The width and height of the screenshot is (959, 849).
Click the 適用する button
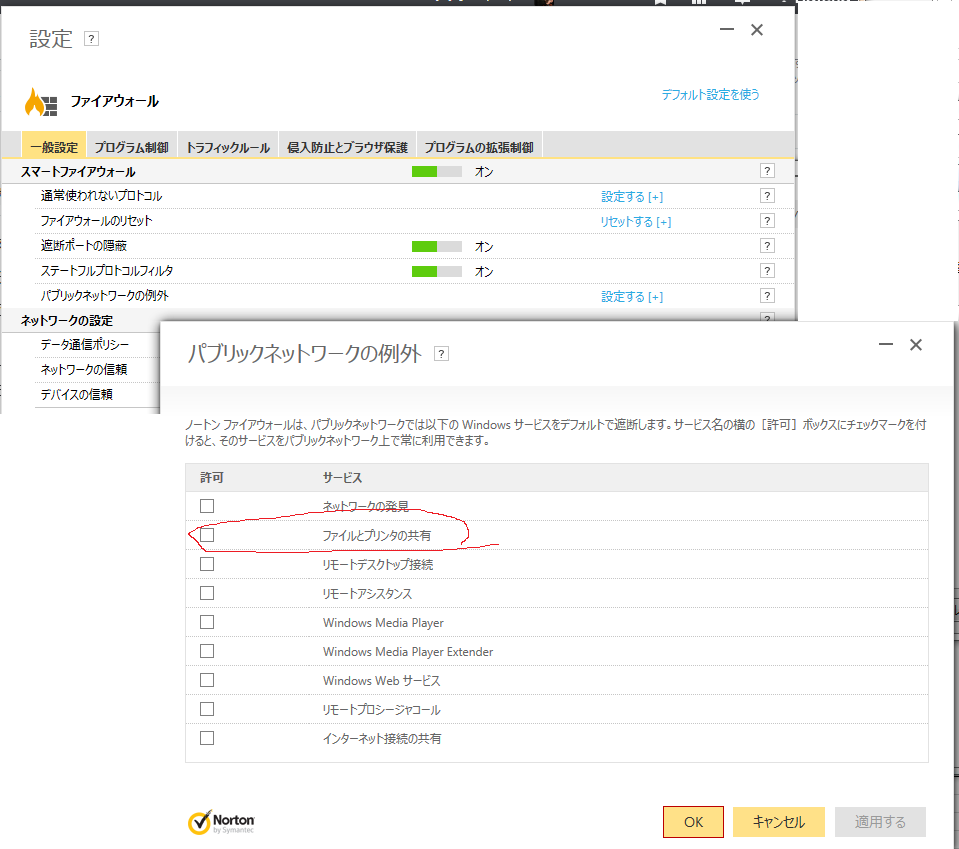(880, 821)
